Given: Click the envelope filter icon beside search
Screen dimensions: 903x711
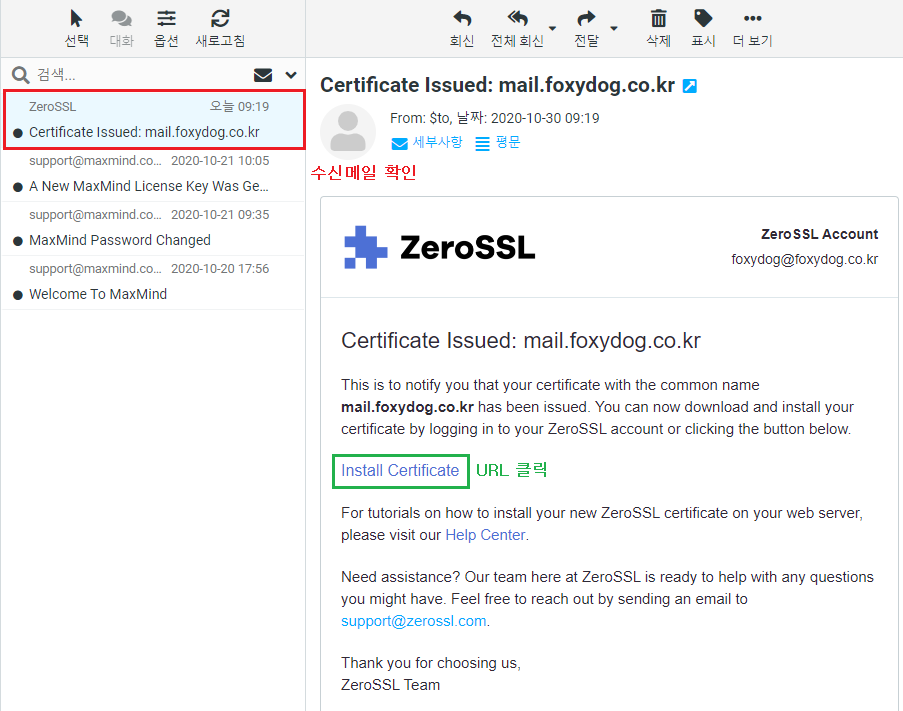Looking at the screenshot, I should [x=263, y=75].
